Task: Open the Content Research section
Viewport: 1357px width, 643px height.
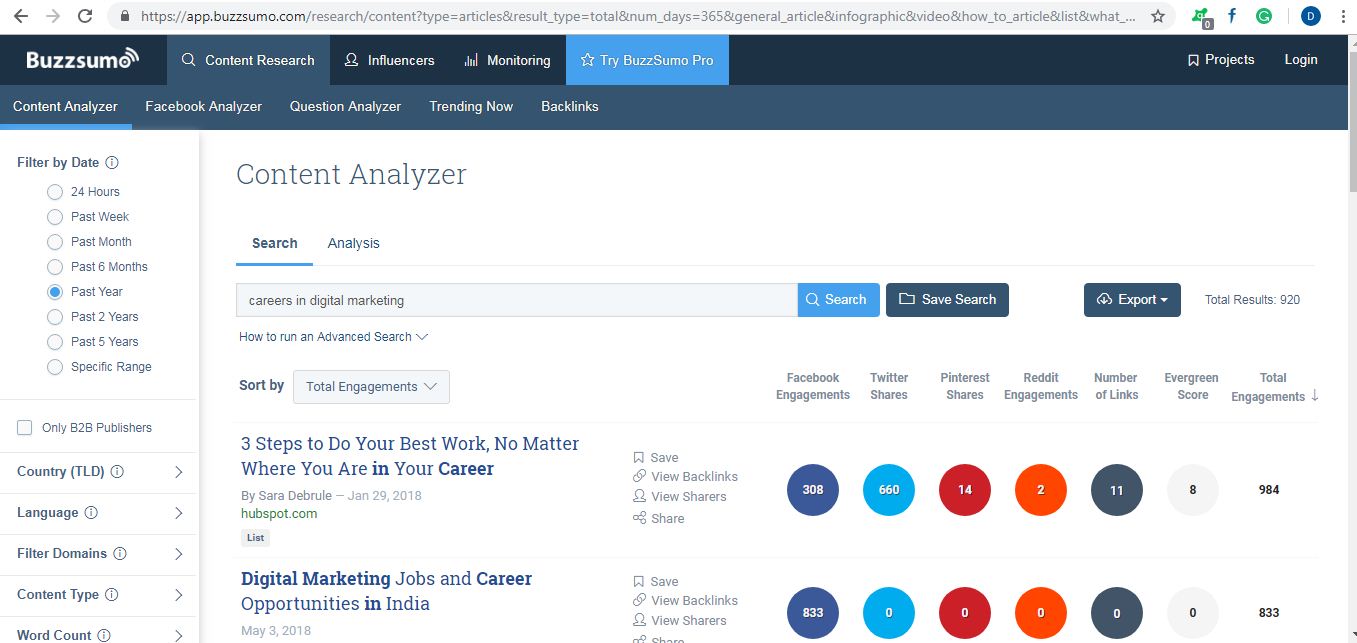Action: tap(248, 60)
